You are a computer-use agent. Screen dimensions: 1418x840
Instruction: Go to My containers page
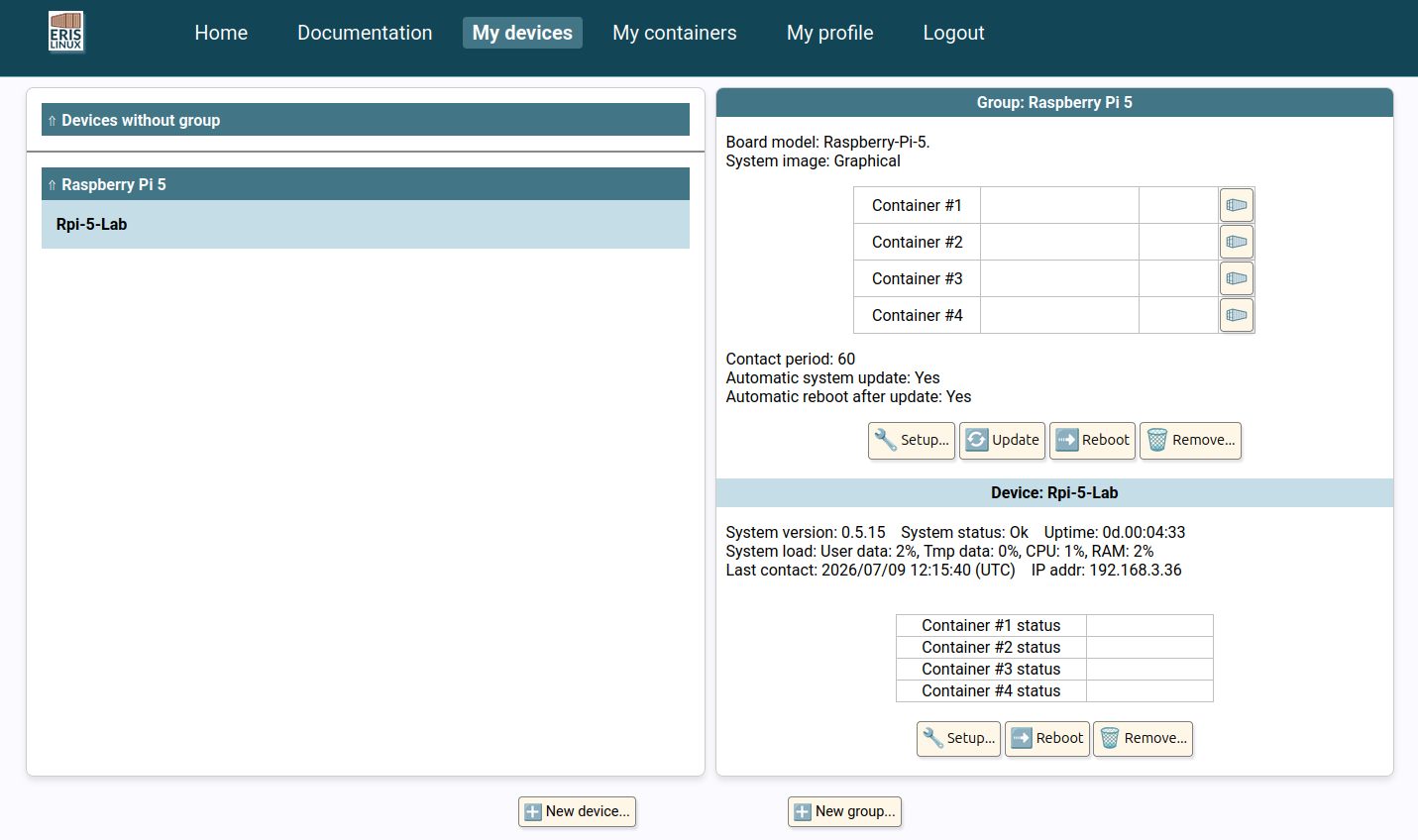(675, 33)
